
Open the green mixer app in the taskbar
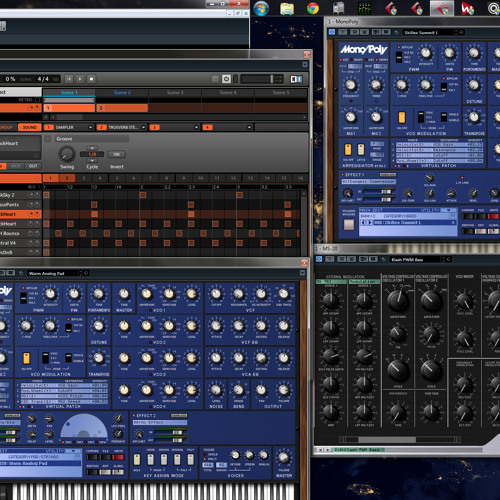[364, 8]
